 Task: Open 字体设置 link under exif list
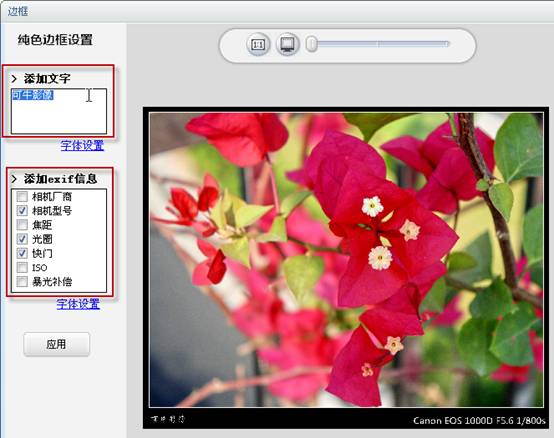78,304
